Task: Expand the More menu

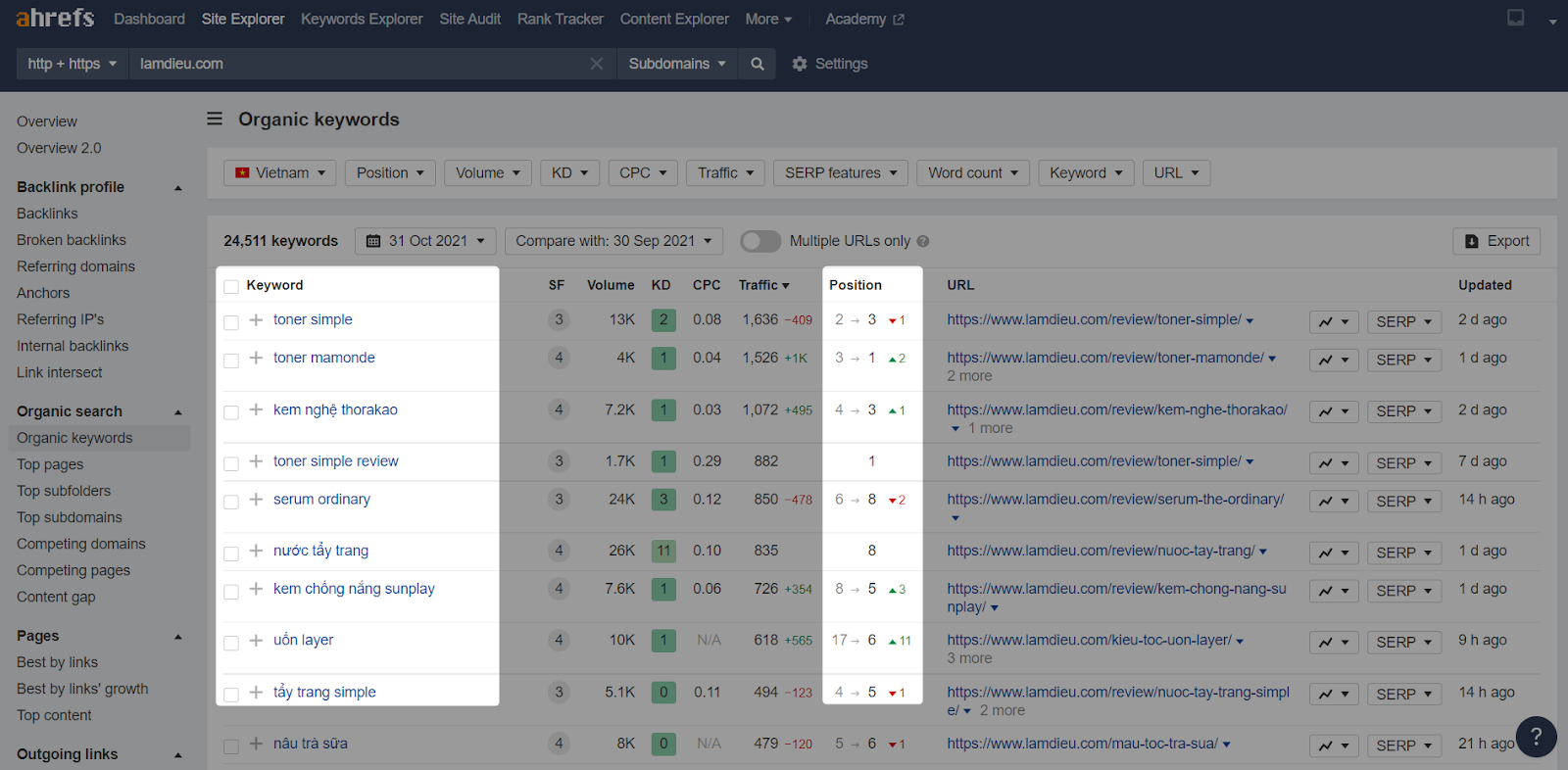Action: tap(768, 19)
